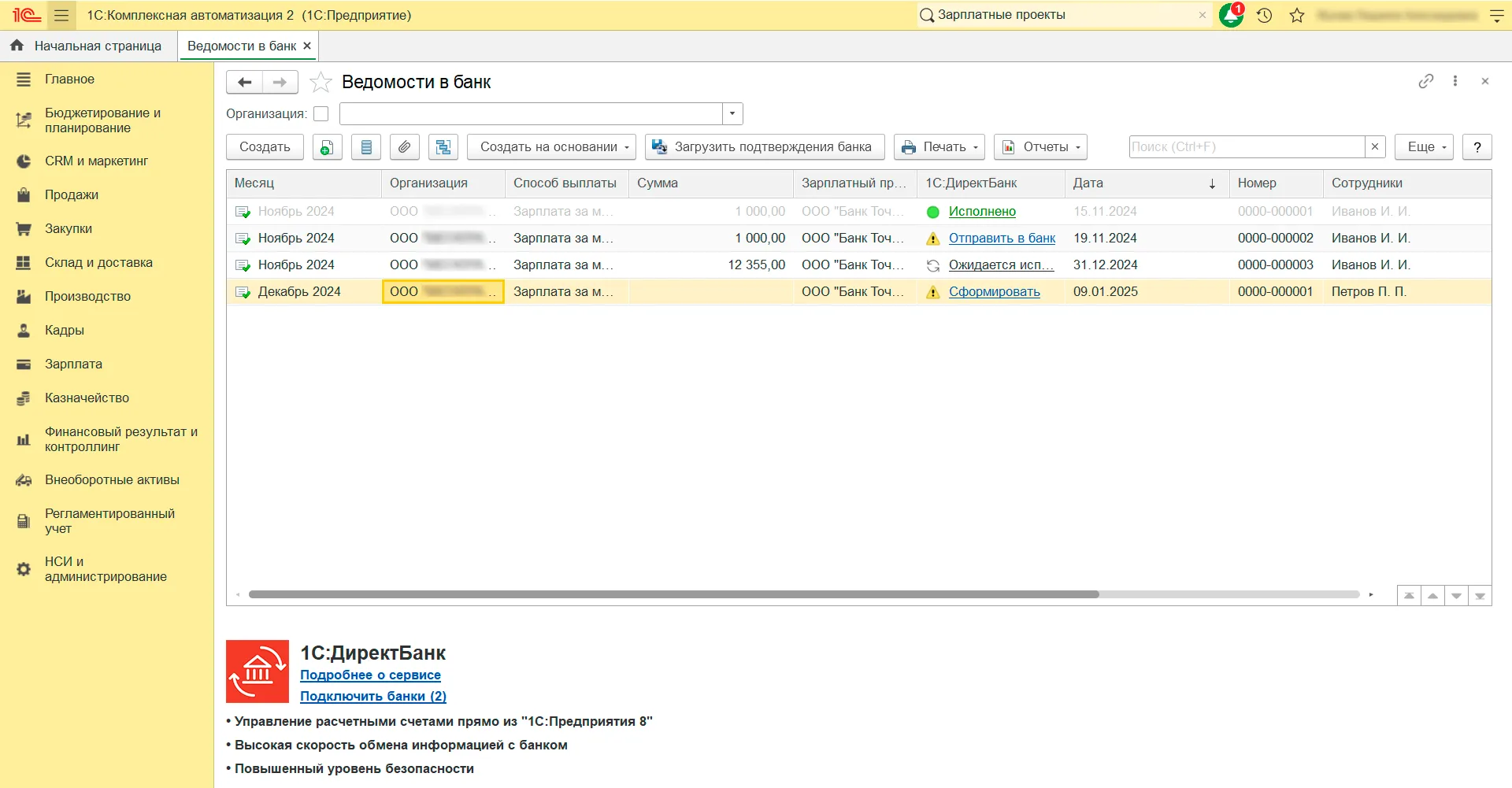
Task: Expand the Организация dropdown list
Action: [x=732, y=114]
